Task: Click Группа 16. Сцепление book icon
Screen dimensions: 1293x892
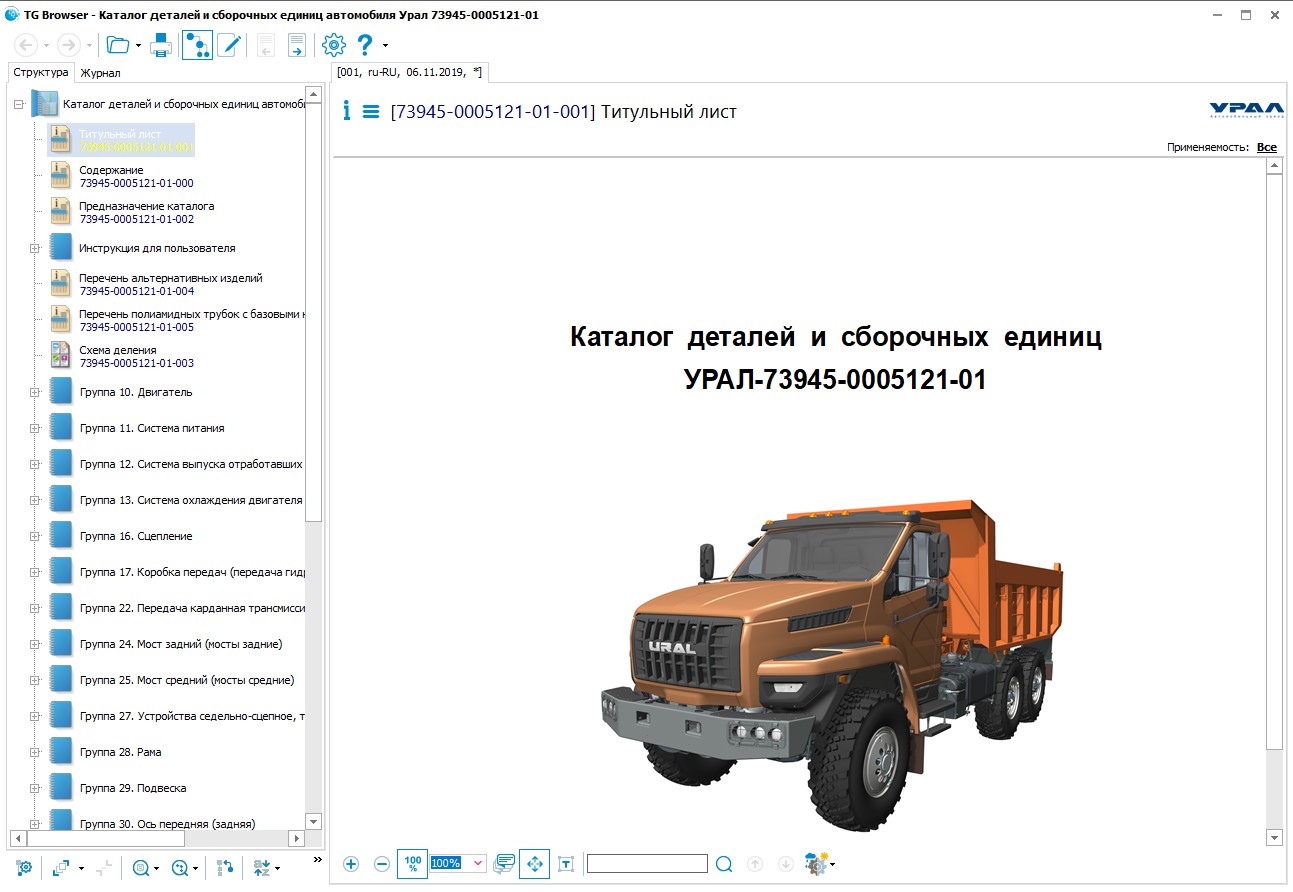Action: click(x=62, y=536)
